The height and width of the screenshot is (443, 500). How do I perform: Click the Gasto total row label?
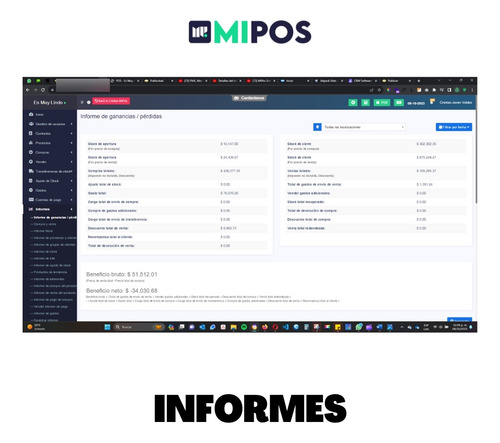click(x=97, y=193)
